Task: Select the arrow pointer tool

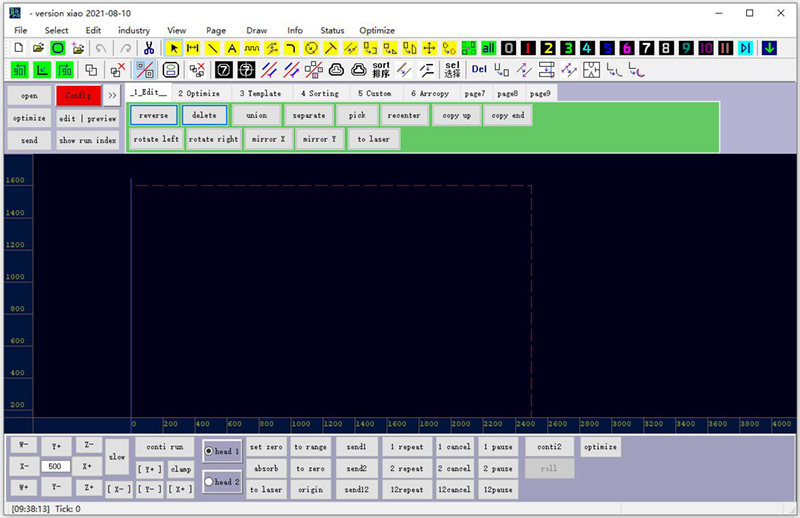Action: pyautogui.click(x=173, y=48)
